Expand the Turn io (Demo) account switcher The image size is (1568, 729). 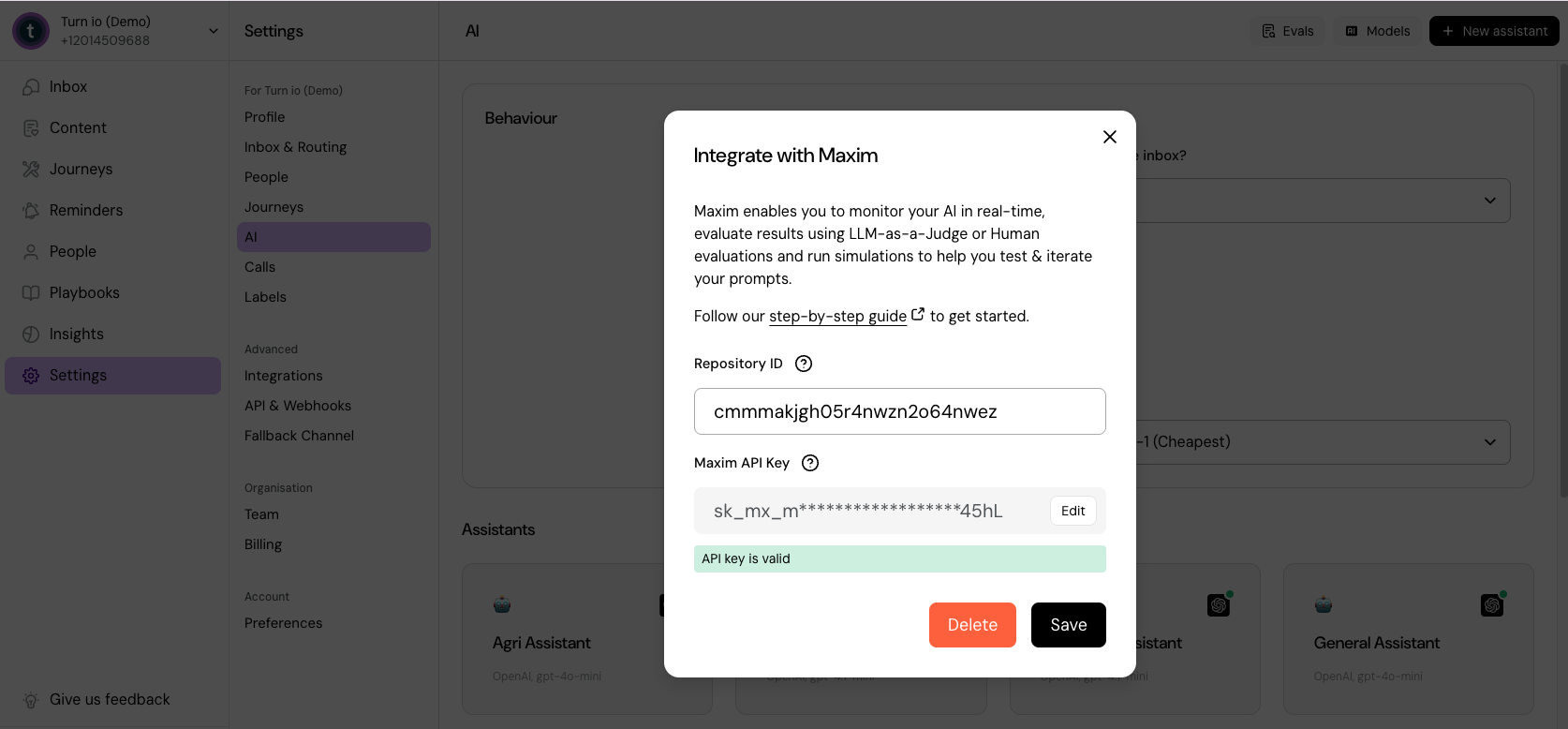pos(214,31)
